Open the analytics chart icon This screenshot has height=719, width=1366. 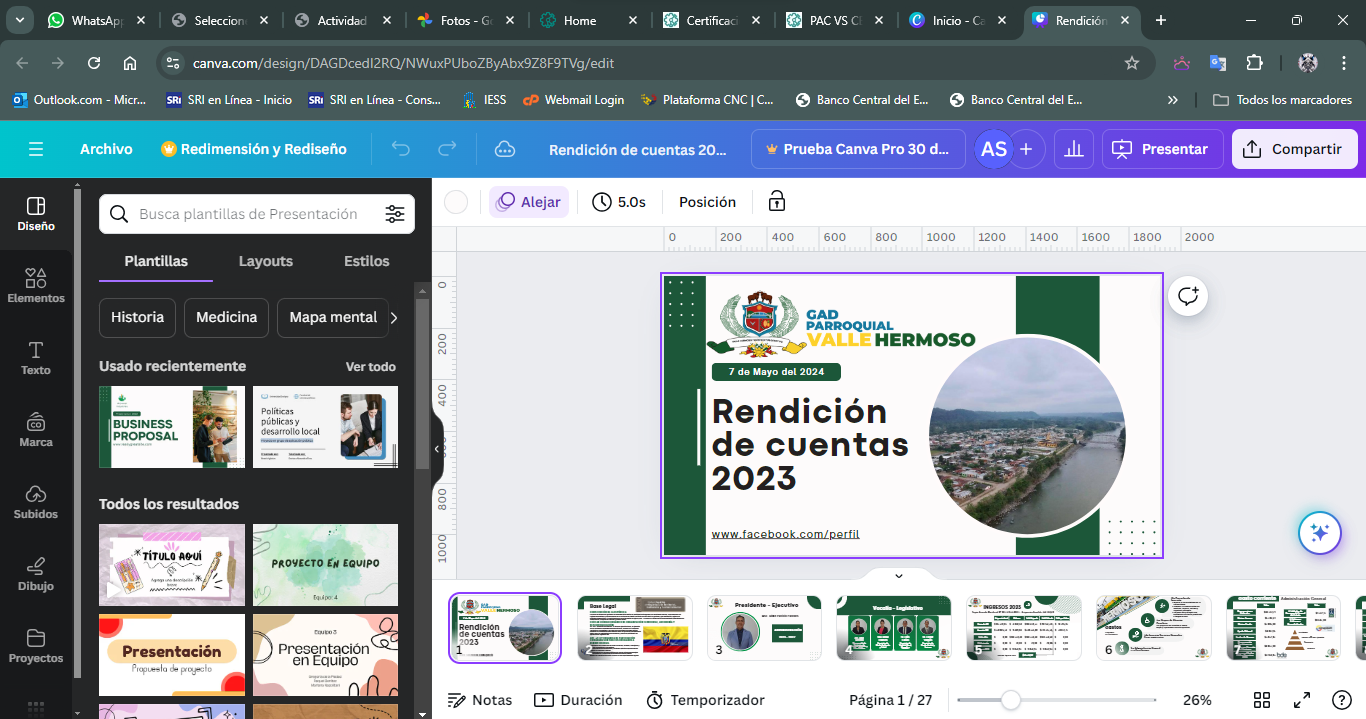(1074, 149)
